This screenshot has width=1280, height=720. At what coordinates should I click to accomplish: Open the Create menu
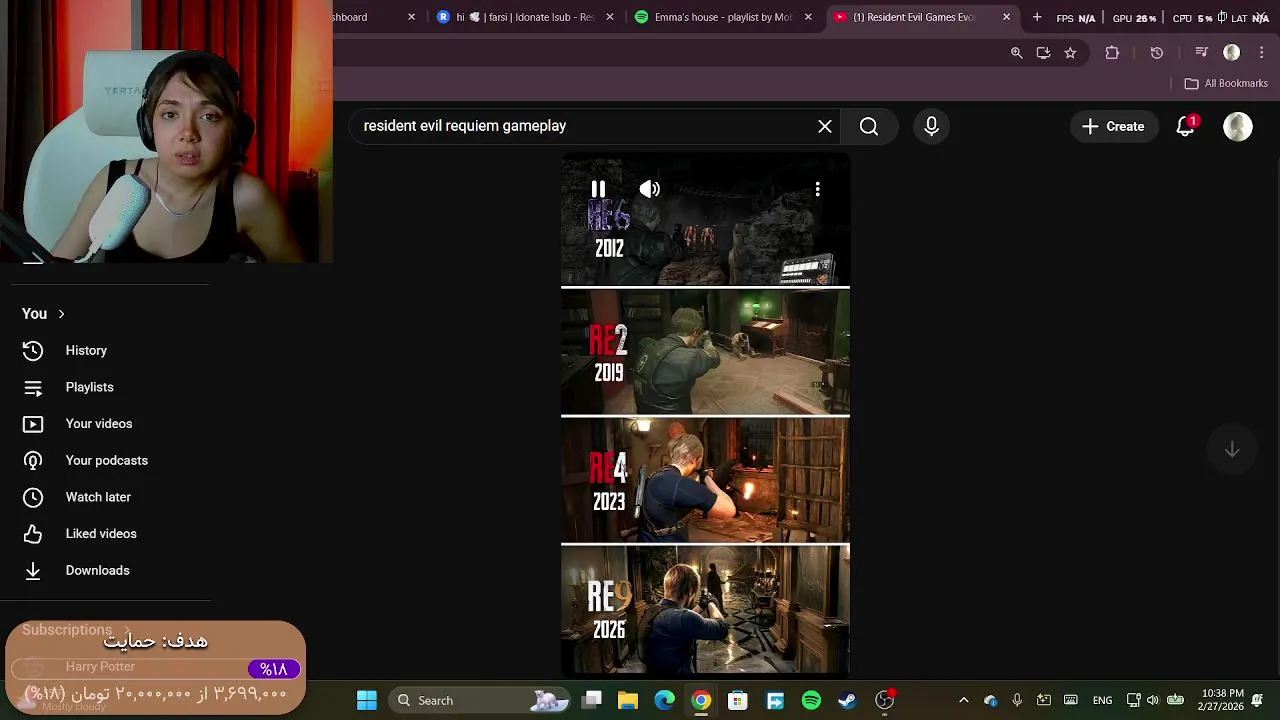[1113, 126]
